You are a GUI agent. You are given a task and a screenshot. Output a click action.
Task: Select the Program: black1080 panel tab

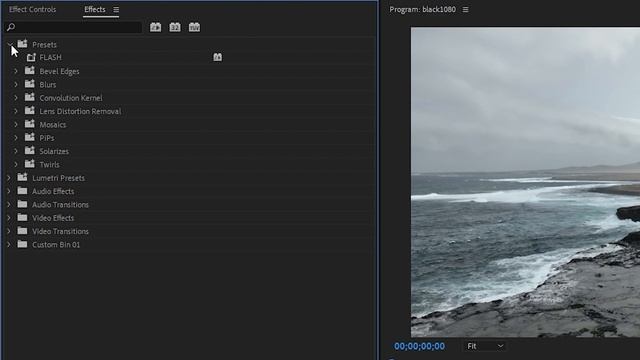pyautogui.click(x=422, y=9)
